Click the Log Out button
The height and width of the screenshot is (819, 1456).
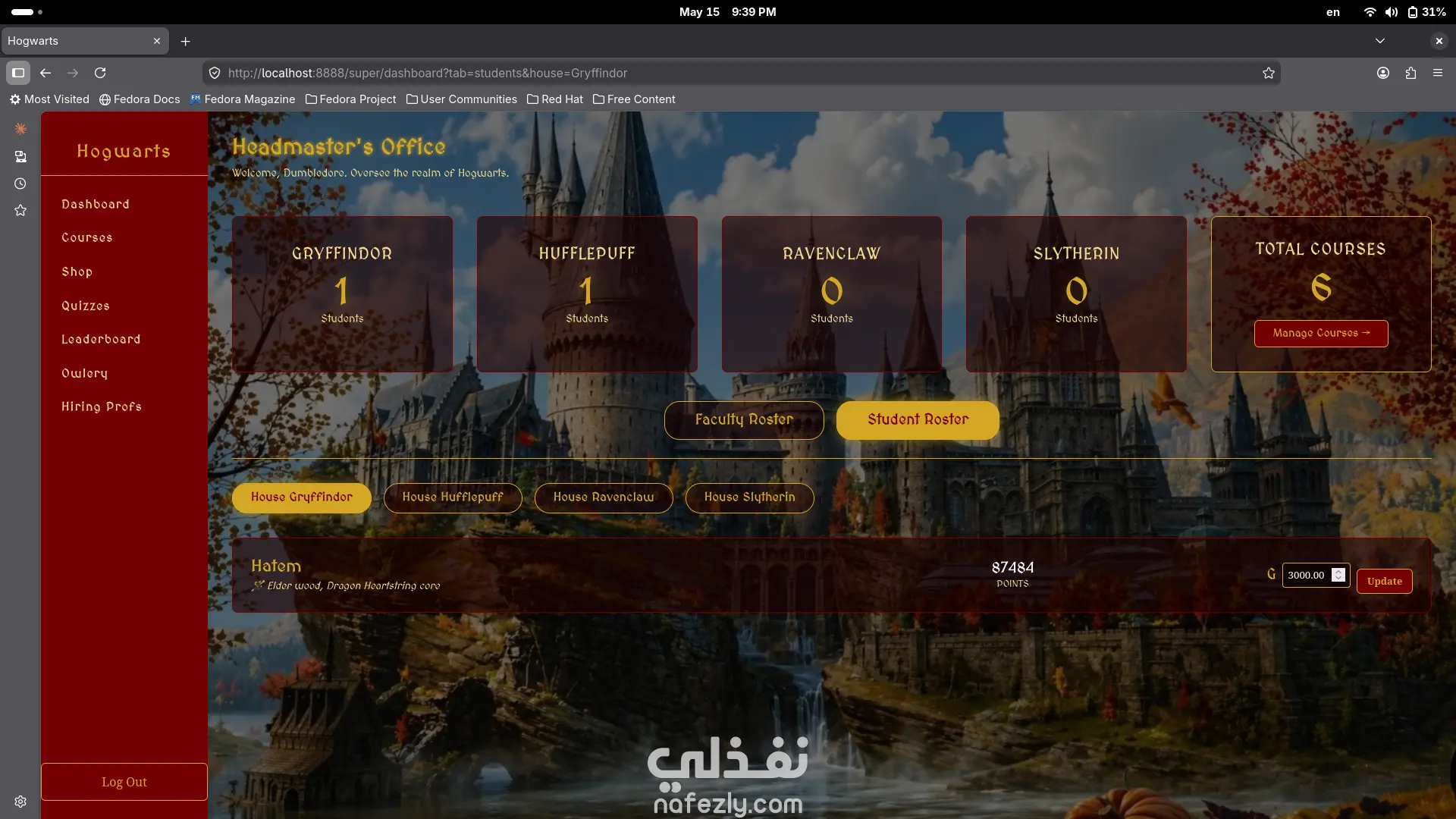(124, 782)
